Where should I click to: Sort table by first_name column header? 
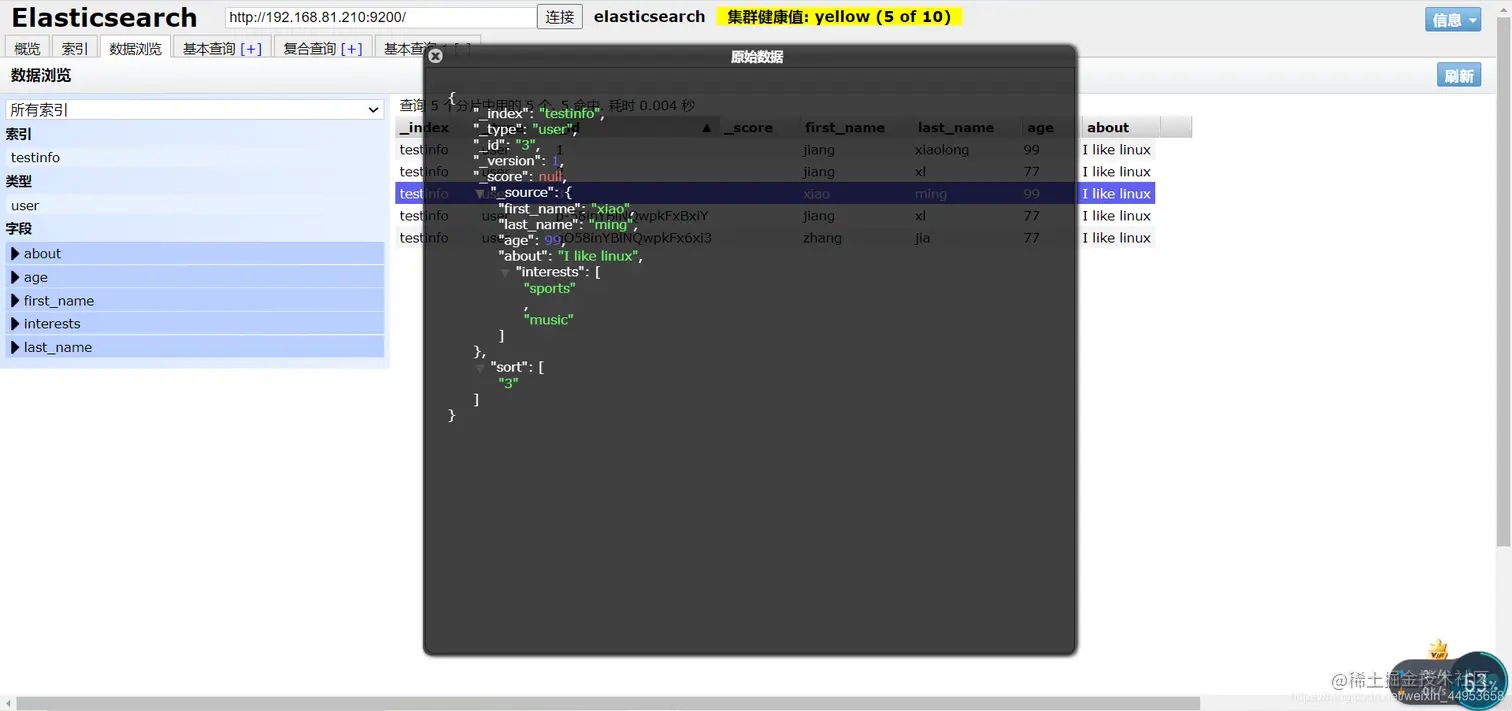pos(845,127)
